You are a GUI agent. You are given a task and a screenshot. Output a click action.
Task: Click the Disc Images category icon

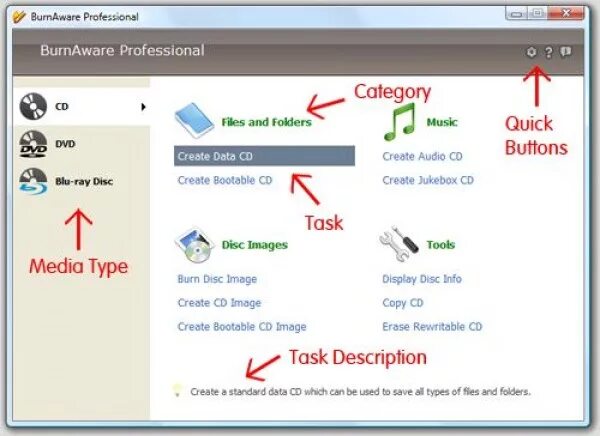click(194, 245)
